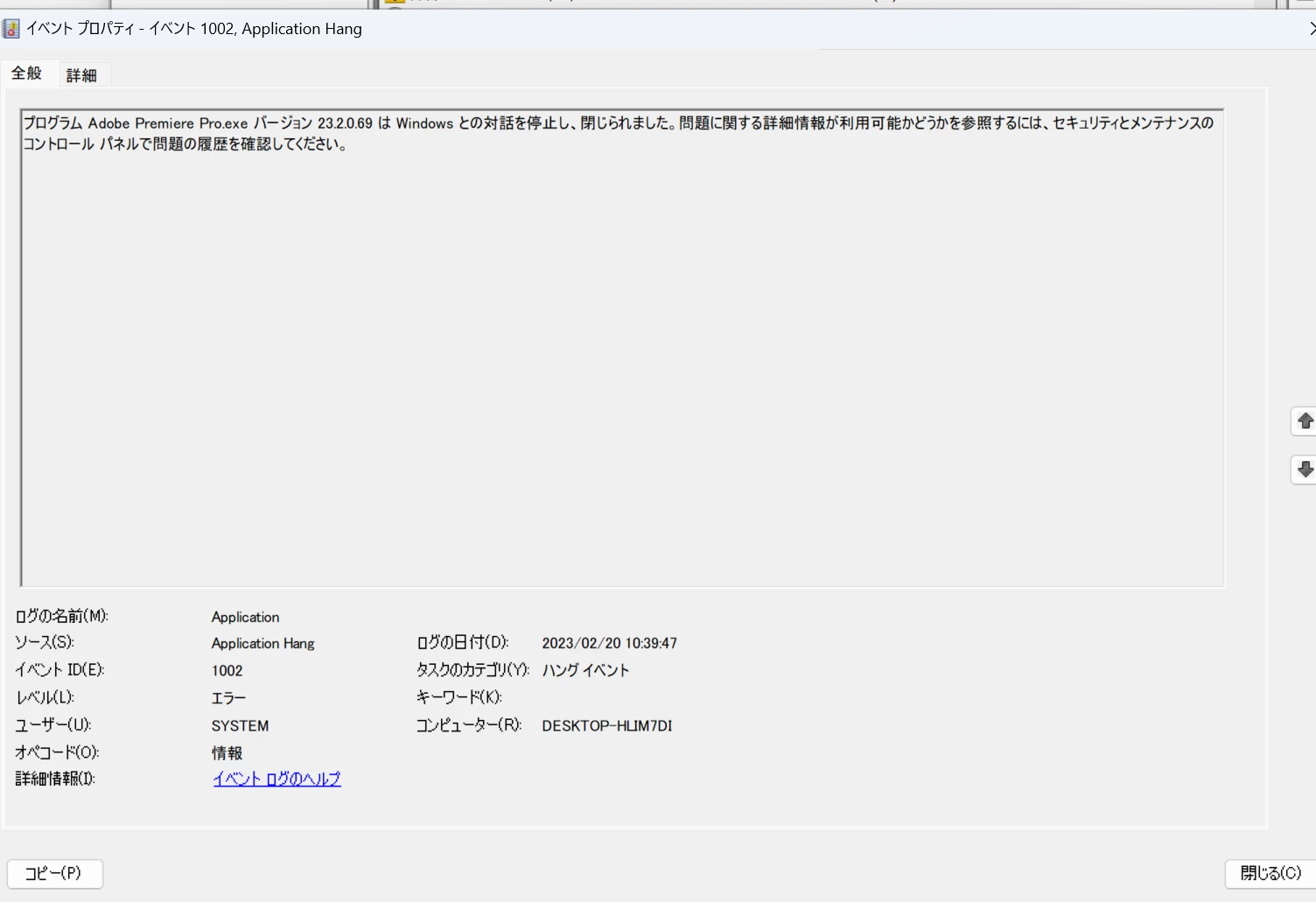Click the オペコード(O): label
This screenshot has height=902, width=1316.
pos(57,752)
